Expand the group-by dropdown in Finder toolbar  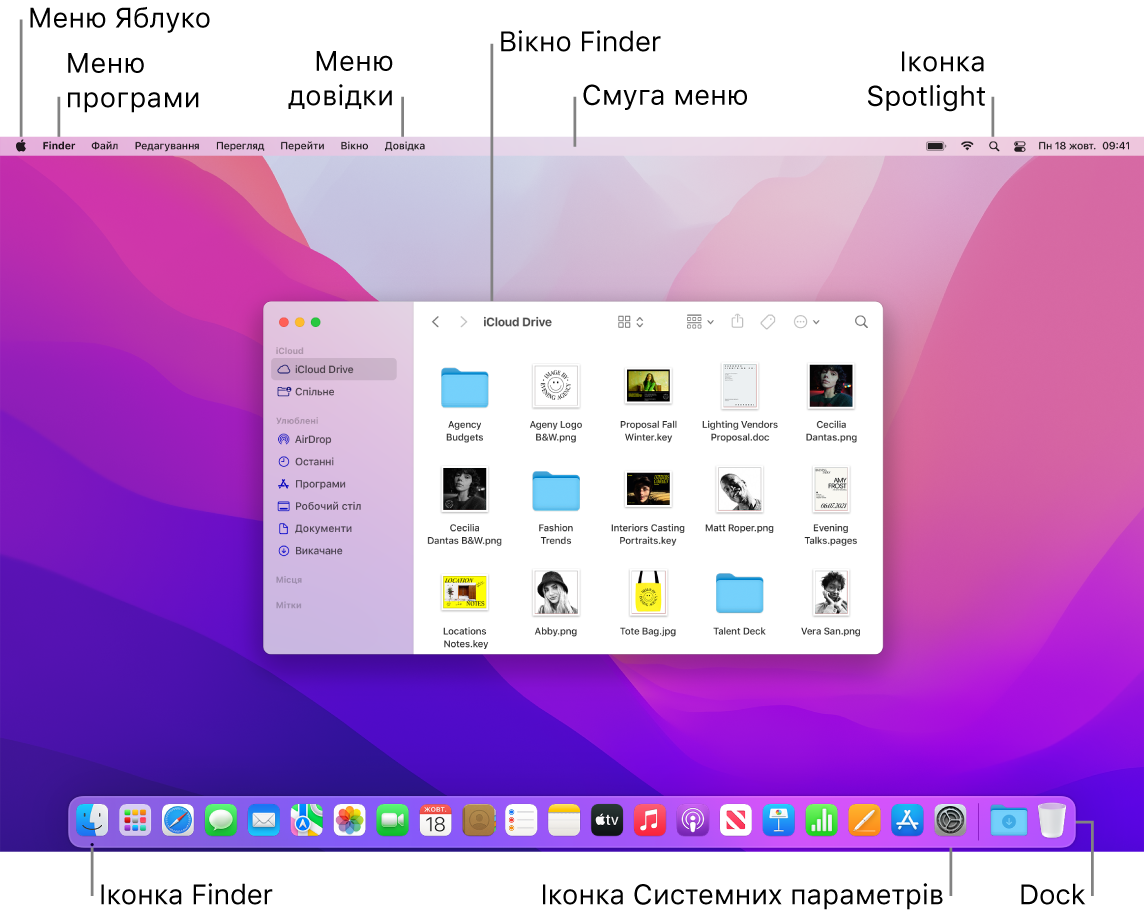[699, 321]
